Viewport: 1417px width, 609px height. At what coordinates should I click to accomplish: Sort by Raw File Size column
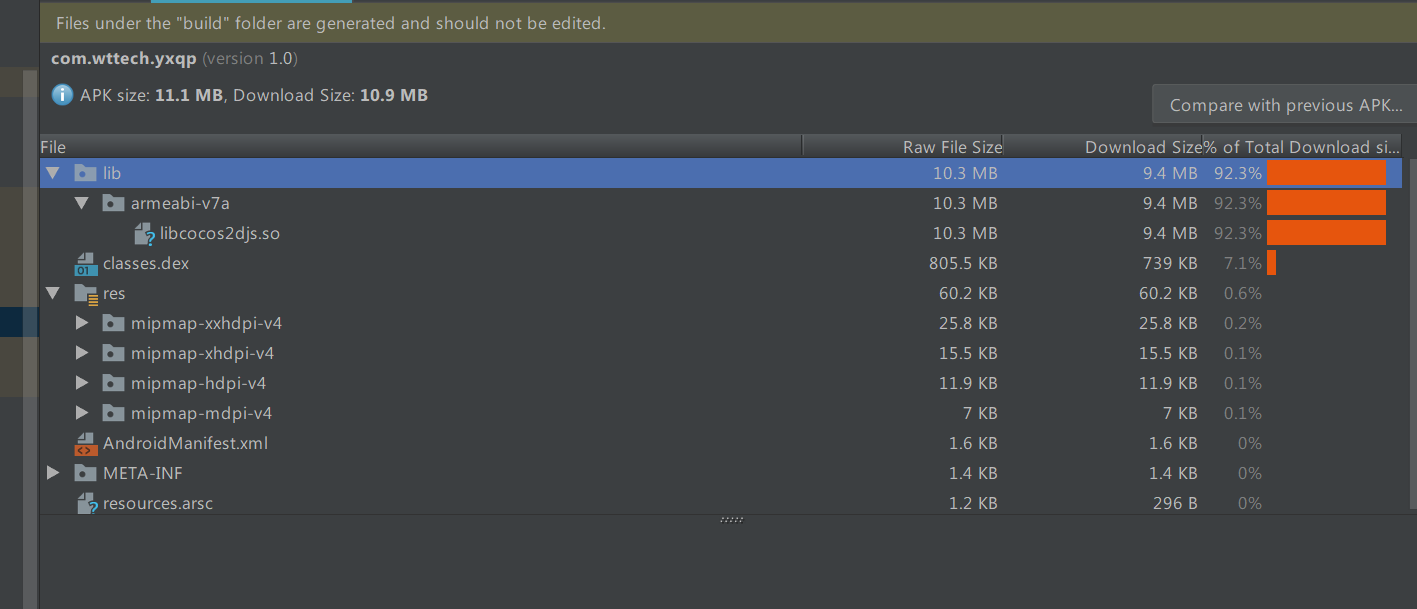click(x=951, y=147)
